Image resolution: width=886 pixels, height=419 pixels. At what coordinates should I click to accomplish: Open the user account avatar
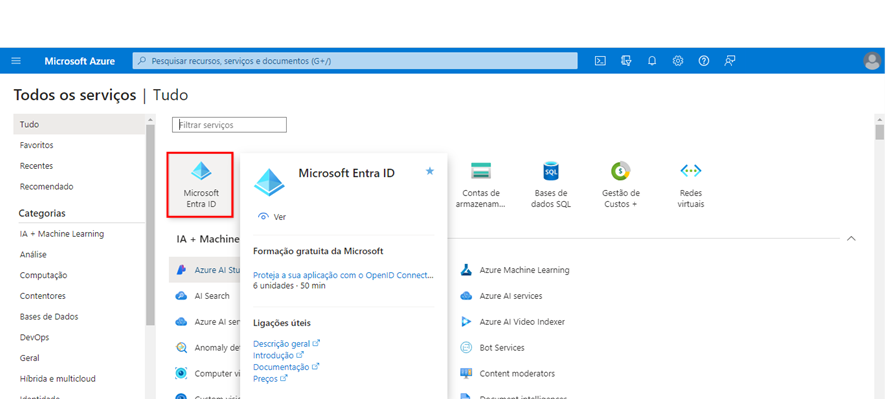coord(872,61)
